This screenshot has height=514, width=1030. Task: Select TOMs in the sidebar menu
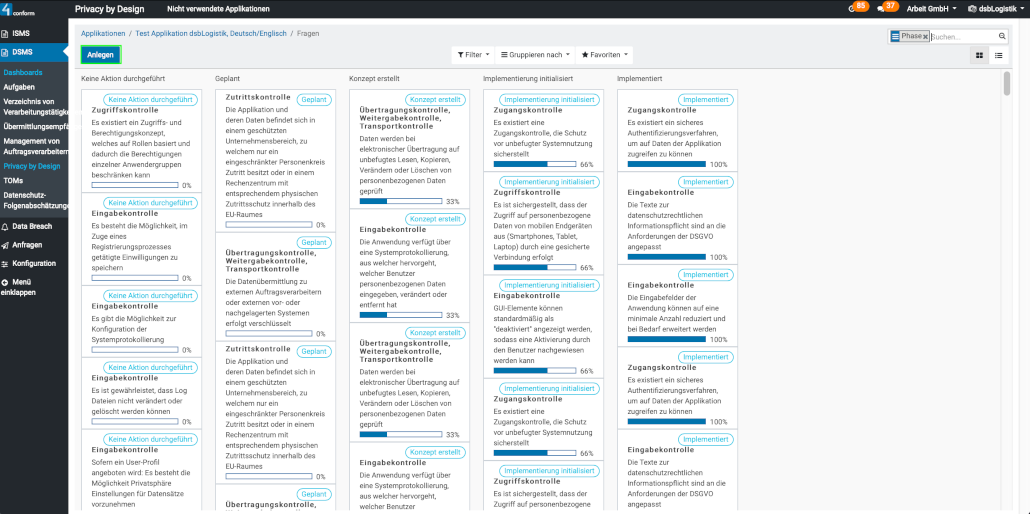click(x=13, y=181)
